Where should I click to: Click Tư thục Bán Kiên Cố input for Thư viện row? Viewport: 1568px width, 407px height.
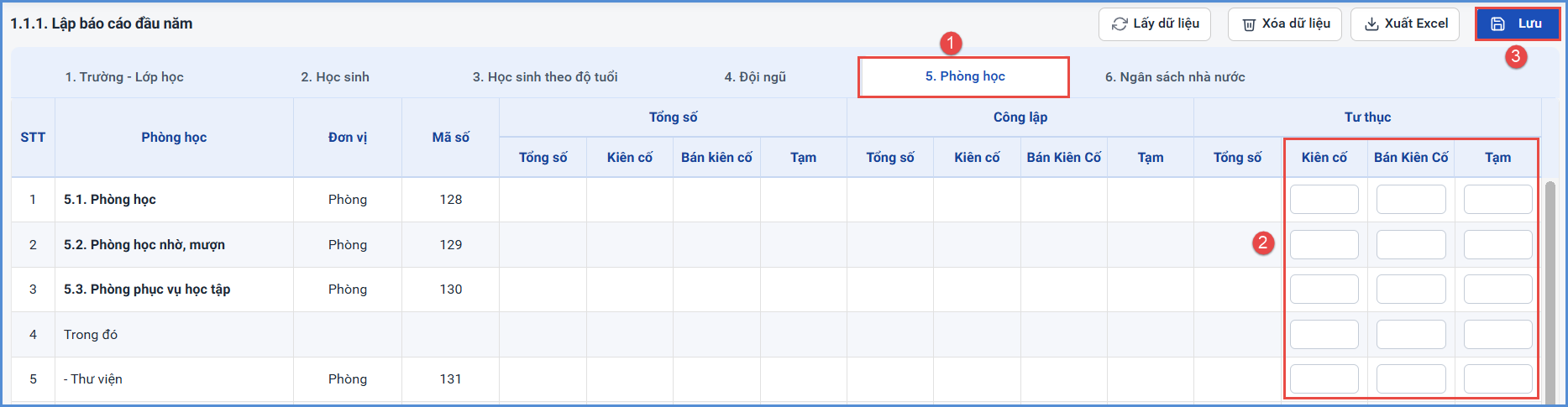pyautogui.click(x=1411, y=379)
